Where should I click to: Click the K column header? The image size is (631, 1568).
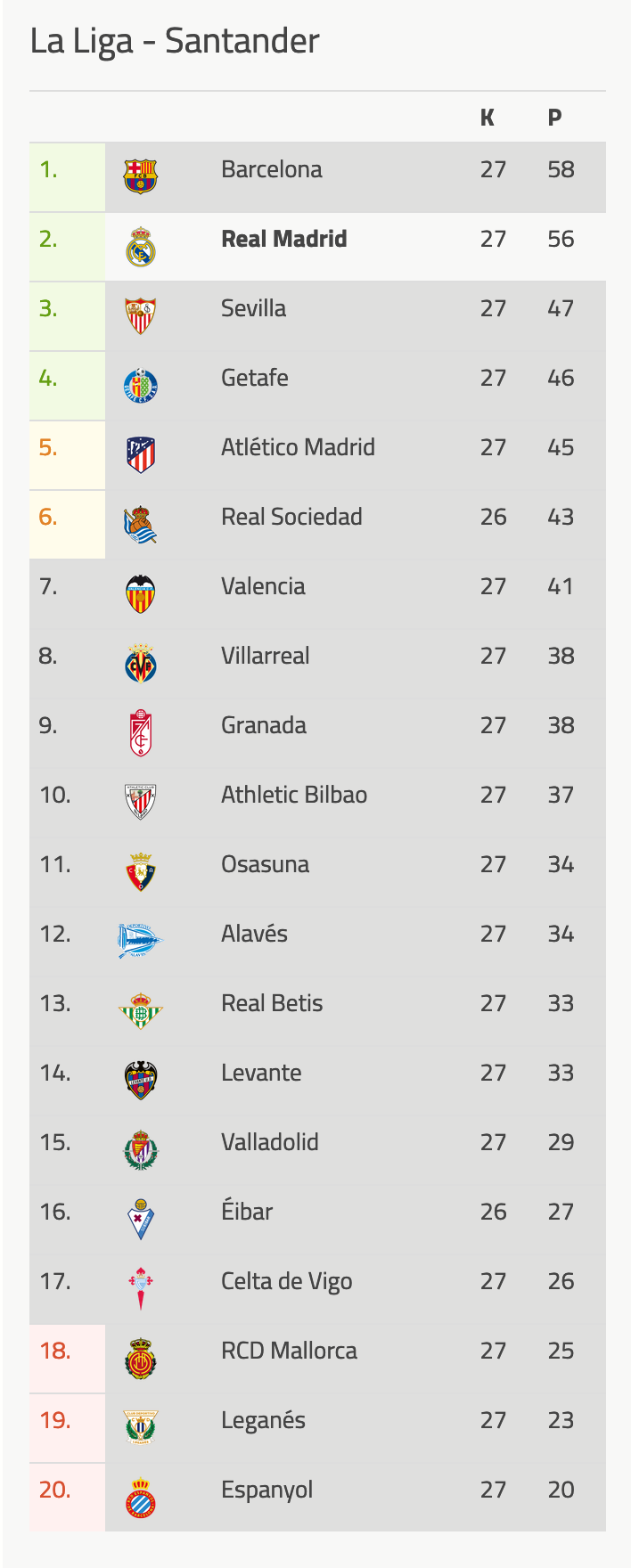488,118
